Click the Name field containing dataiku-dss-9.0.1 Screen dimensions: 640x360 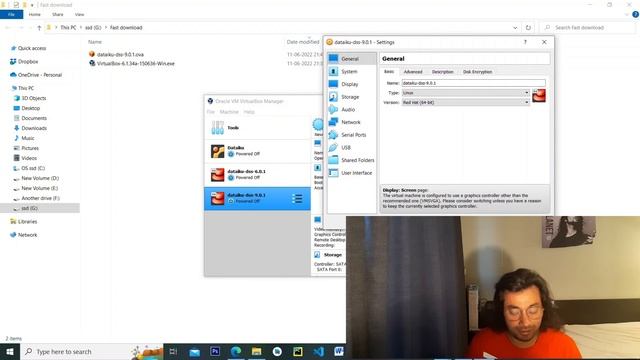point(473,83)
